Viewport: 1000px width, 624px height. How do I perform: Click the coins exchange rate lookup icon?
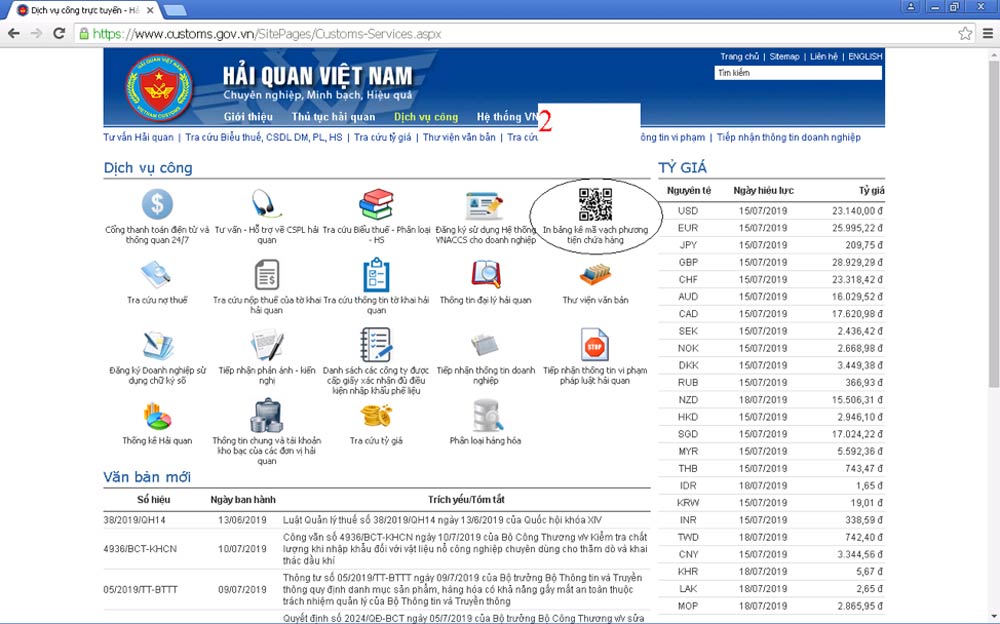376,415
